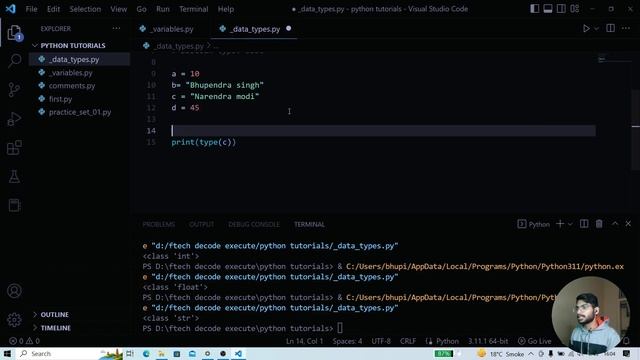Change line ending via CRLF
This screenshot has height=360, width=640.
[x=408, y=341]
